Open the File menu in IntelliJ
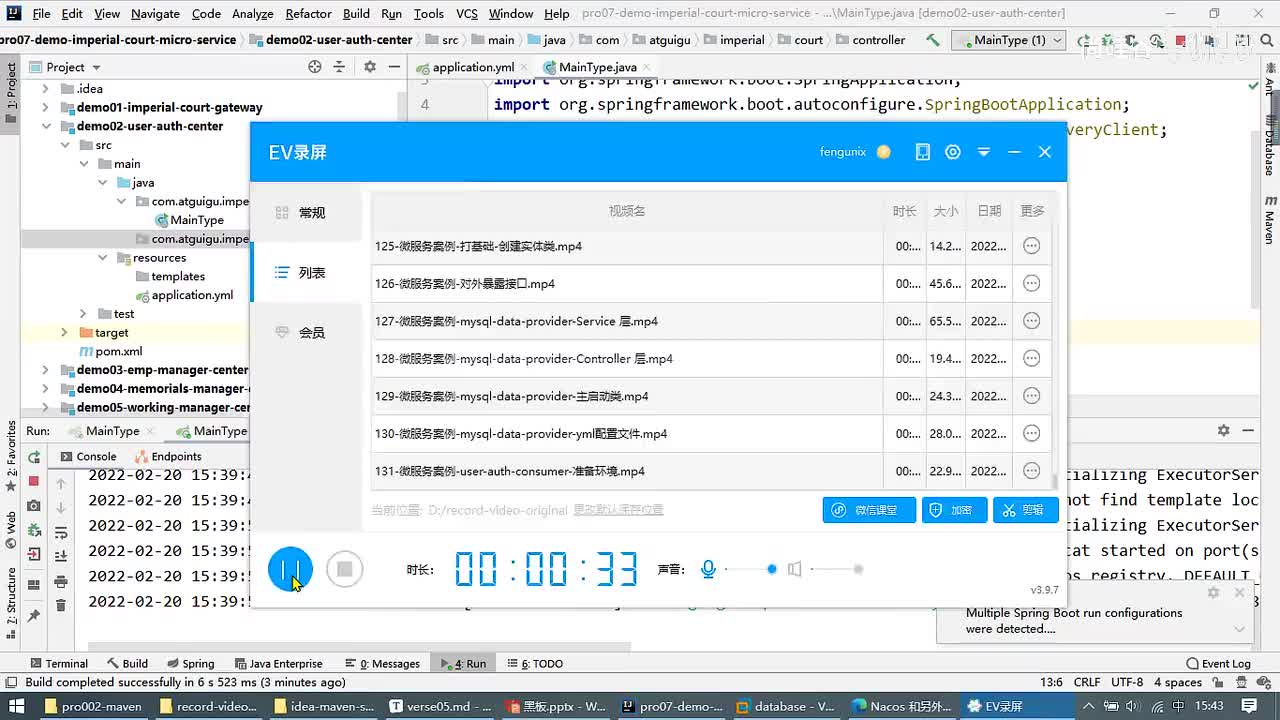Screen dimensions: 1280x720 [41, 13]
